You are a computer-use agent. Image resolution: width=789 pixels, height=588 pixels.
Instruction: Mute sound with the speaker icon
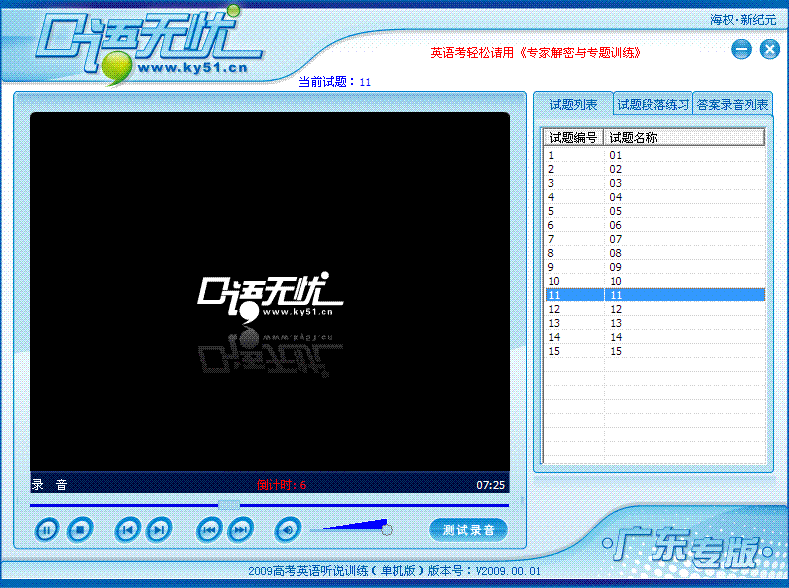point(288,530)
